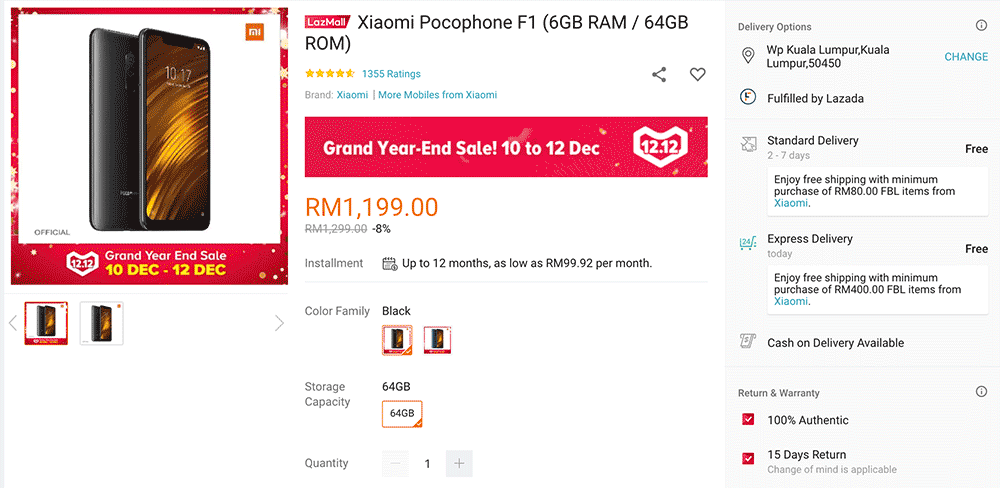This screenshot has width=1000, height=488.
Task: Click CHANGE to update delivery address
Action: [966, 57]
